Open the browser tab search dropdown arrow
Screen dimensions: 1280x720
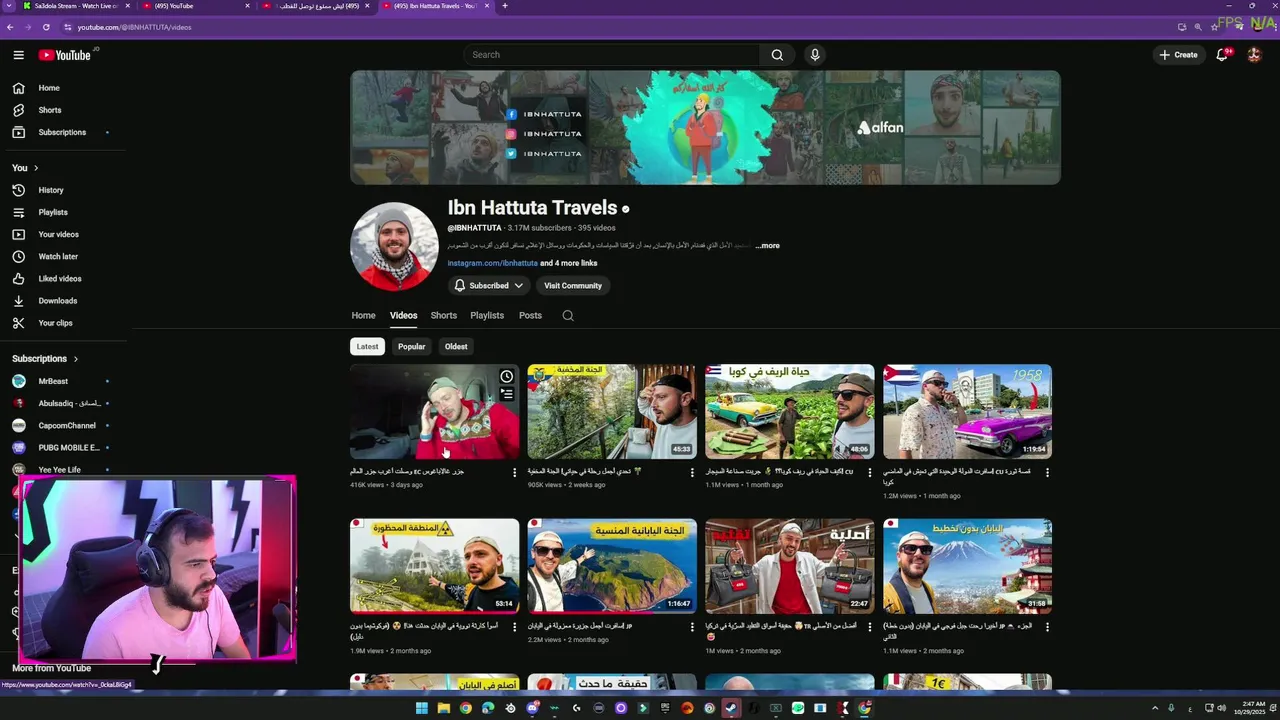(8, 6)
